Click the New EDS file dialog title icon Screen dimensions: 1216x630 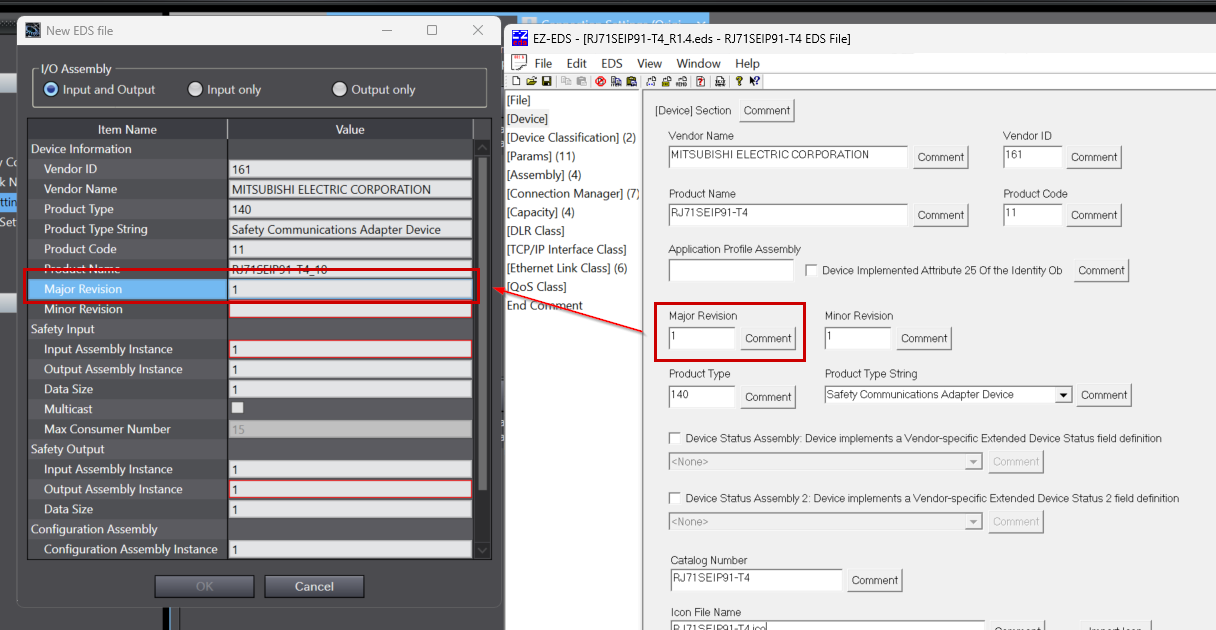click(x=32, y=30)
